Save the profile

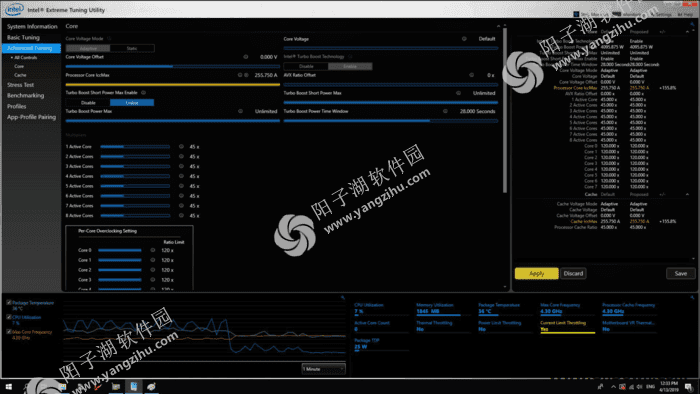tap(681, 274)
